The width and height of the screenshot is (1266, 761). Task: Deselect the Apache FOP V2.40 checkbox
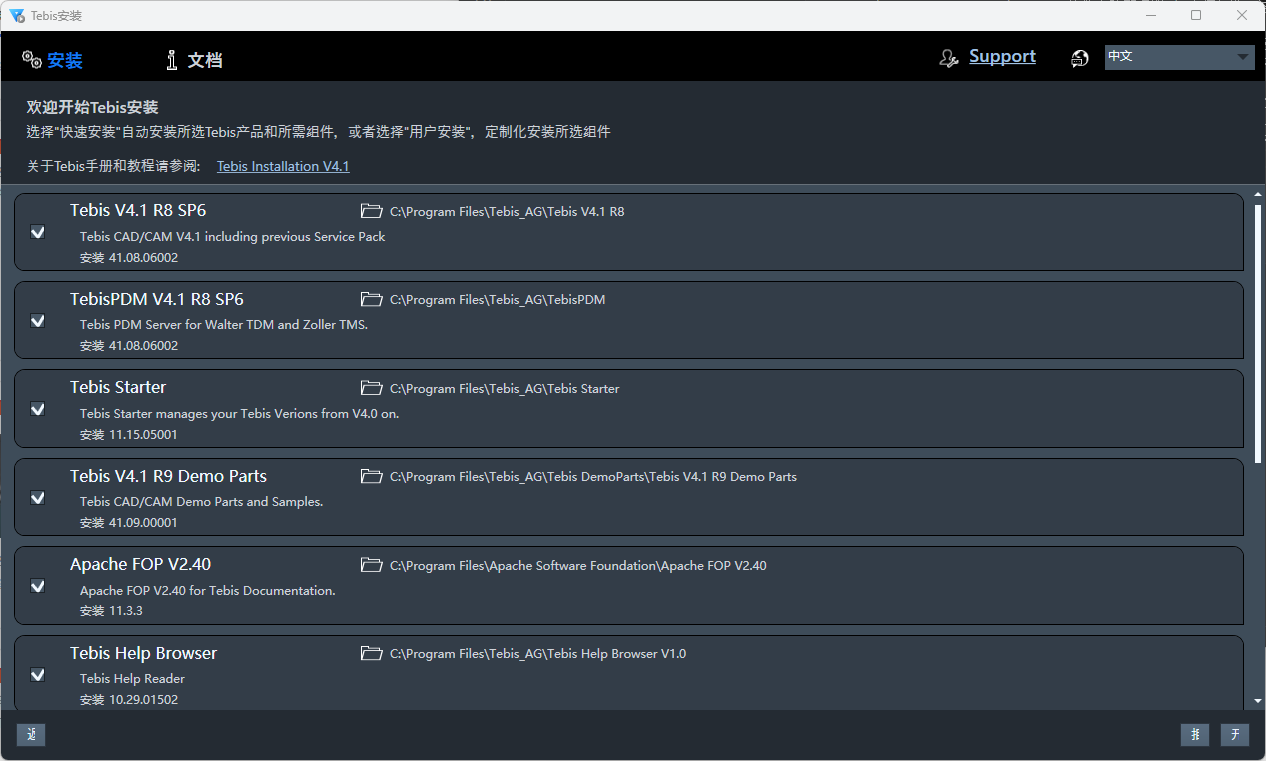coord(38,586)
